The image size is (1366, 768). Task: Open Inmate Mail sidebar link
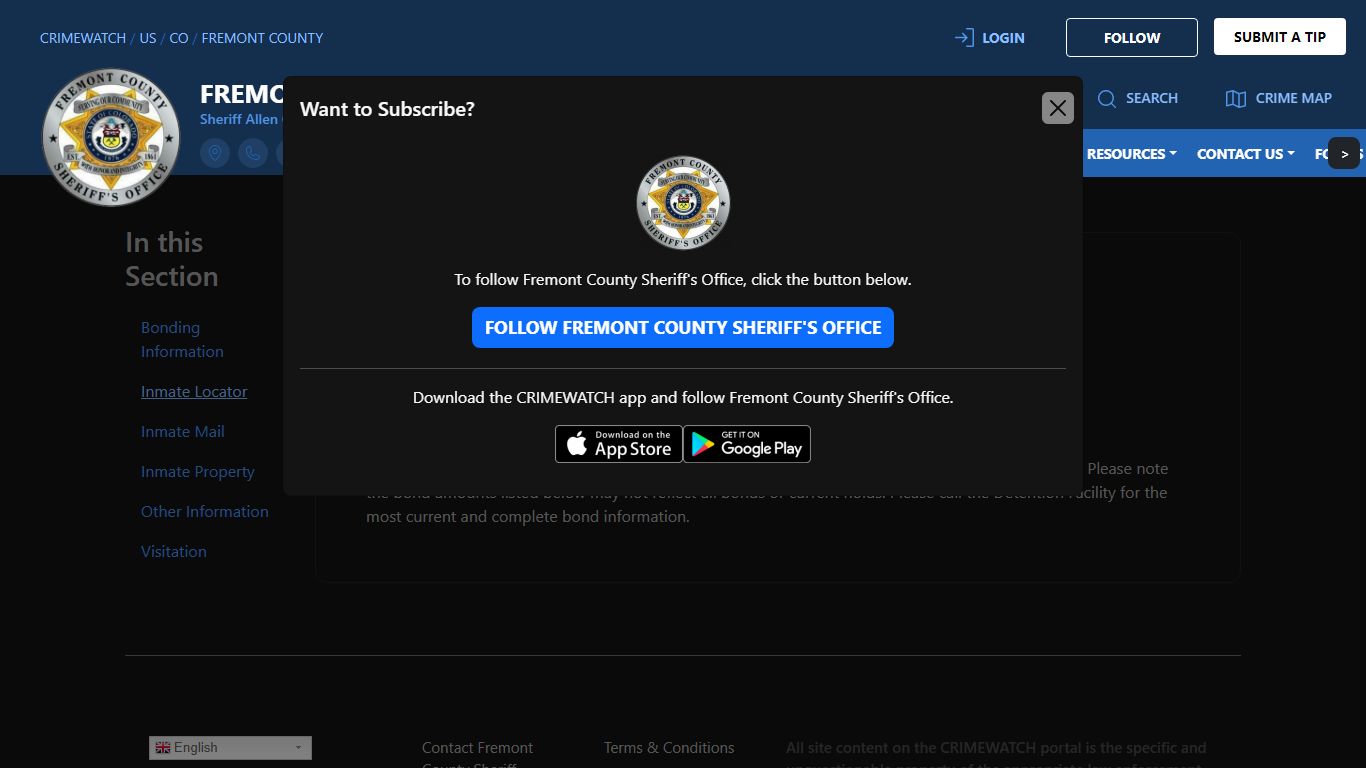183,432
